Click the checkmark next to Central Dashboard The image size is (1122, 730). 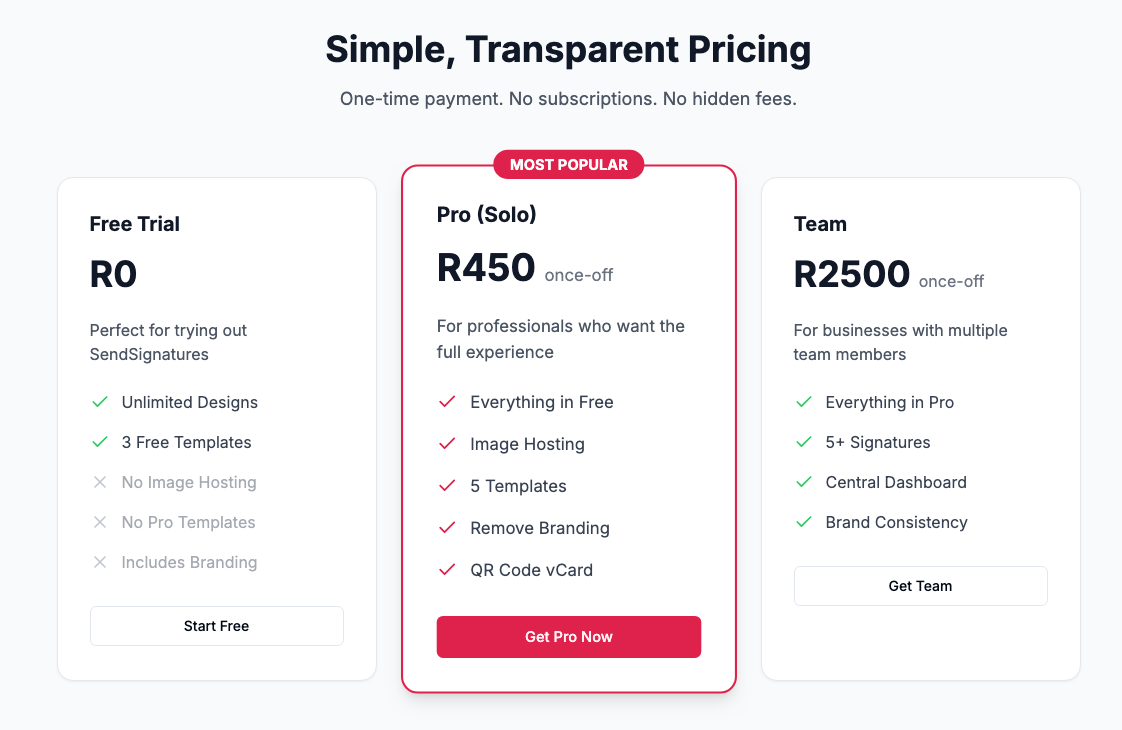click(803, 482)
